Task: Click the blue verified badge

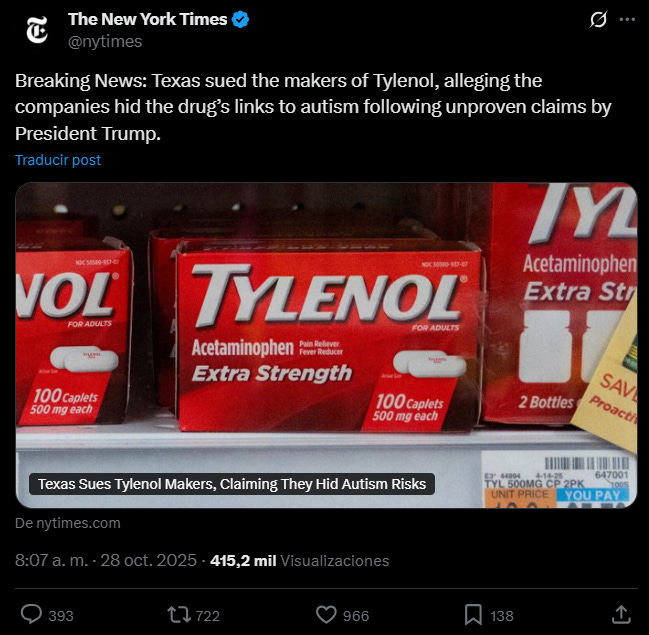Action: click(240, 19)
